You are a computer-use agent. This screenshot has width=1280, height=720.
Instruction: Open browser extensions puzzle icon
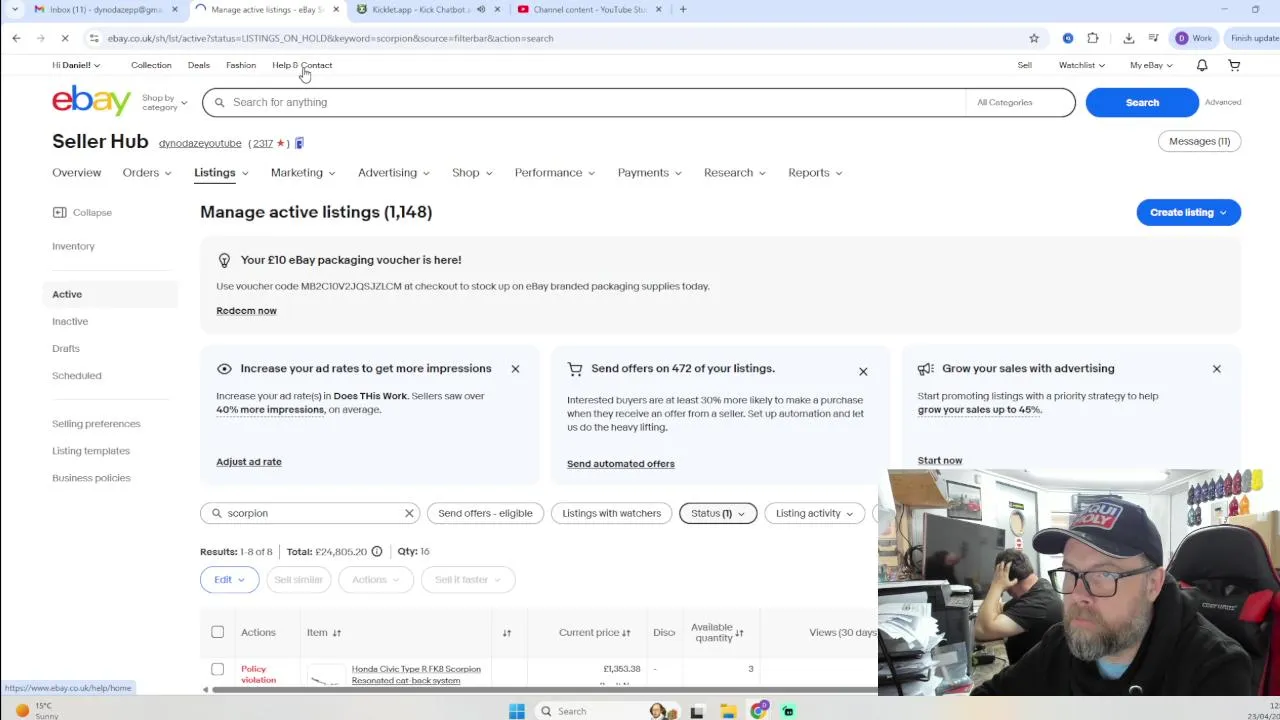click(x=1093, y=38)
